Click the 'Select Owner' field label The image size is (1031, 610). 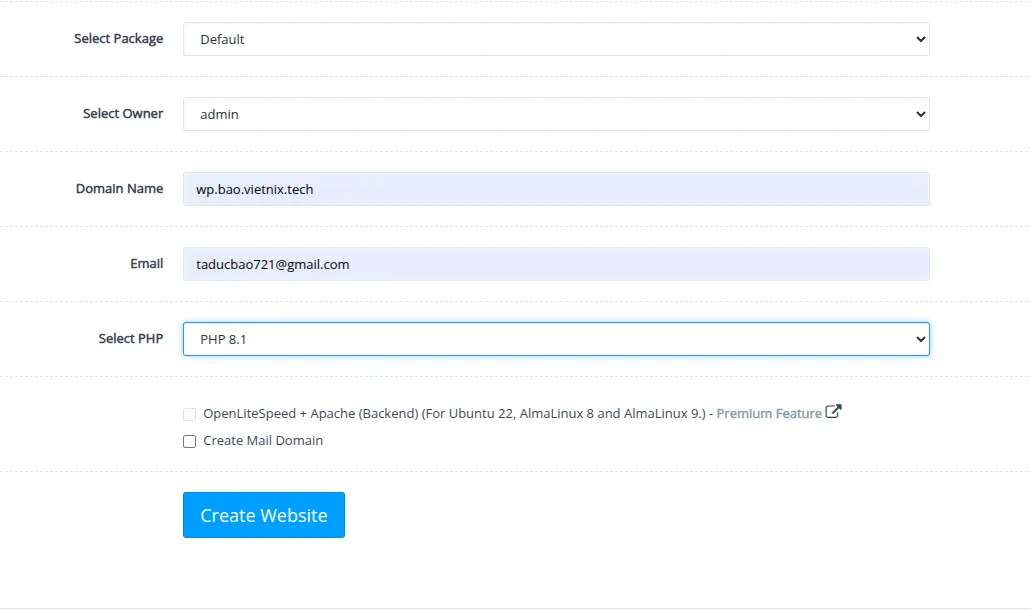(123, 114)
